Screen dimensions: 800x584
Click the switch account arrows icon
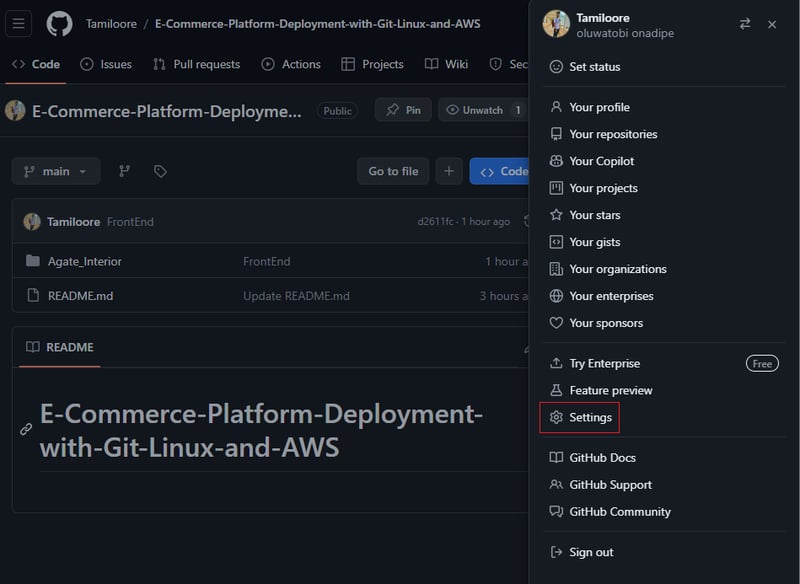click(x=745, y=24)
